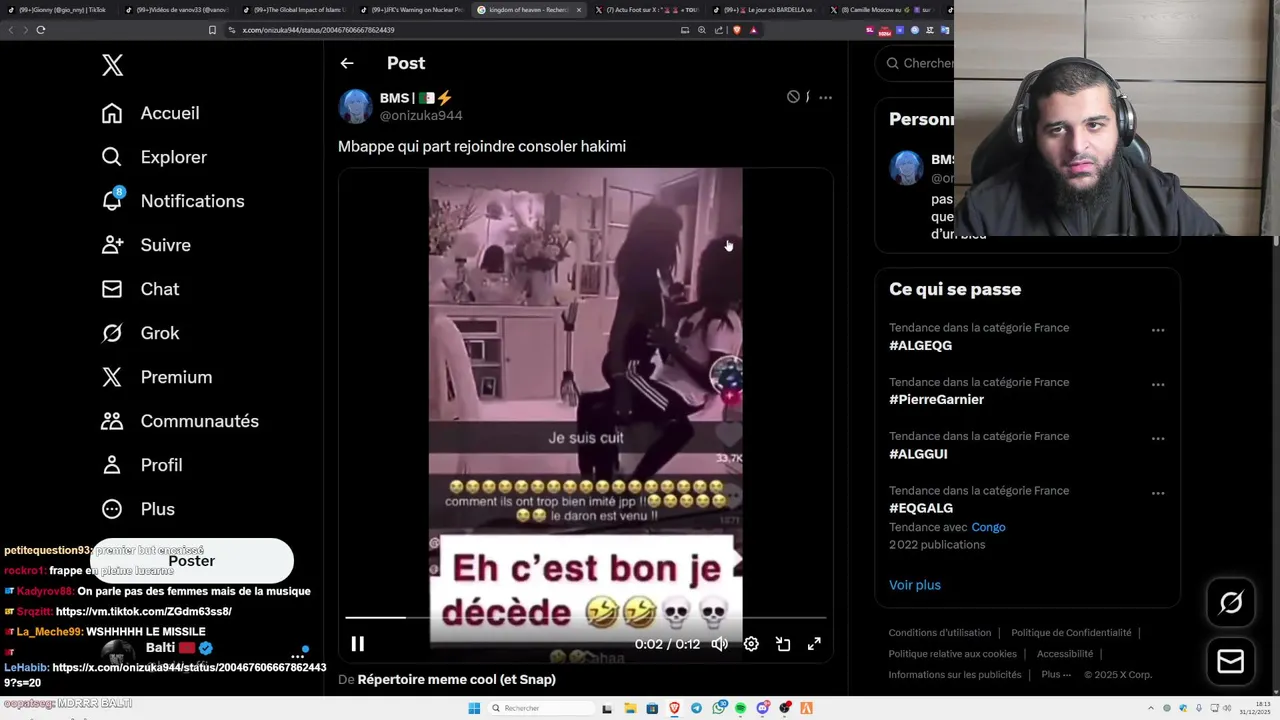Open Répertoire meme cool (et Snap) source
1280x720 pixels.
pos(456,680)
